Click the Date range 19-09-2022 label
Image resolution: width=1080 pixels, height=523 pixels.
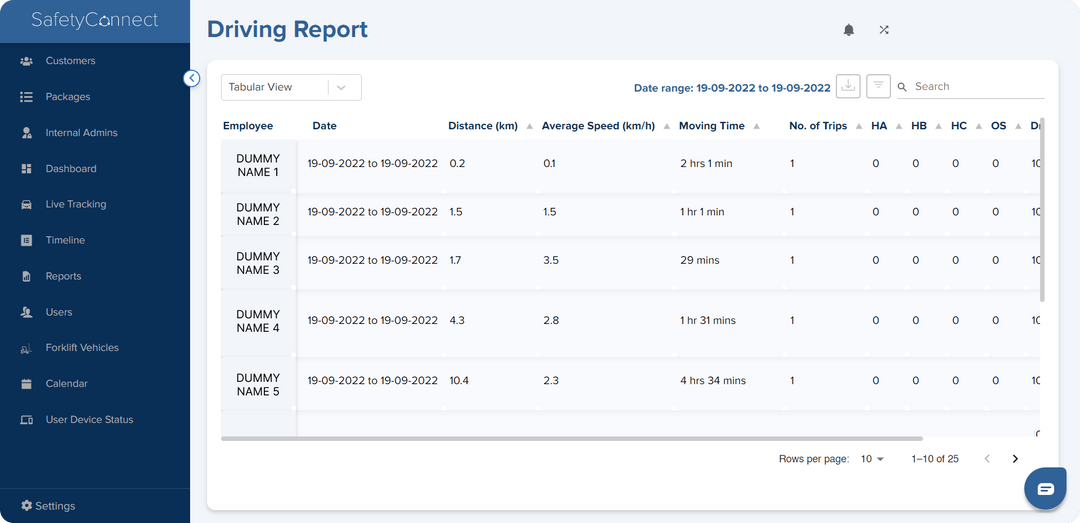(732, 88)
